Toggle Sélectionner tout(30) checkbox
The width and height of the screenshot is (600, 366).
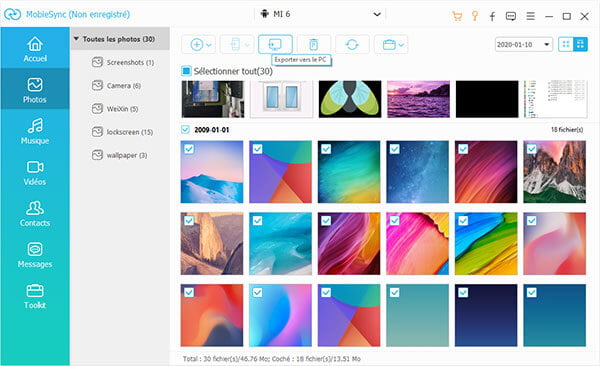186,71
